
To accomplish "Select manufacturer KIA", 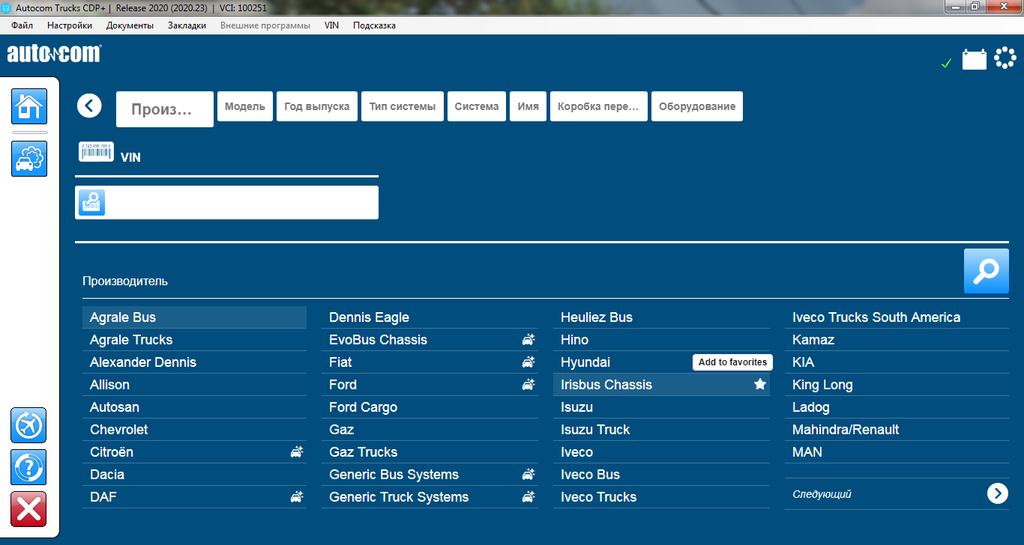I will click(x=897, y=362).
